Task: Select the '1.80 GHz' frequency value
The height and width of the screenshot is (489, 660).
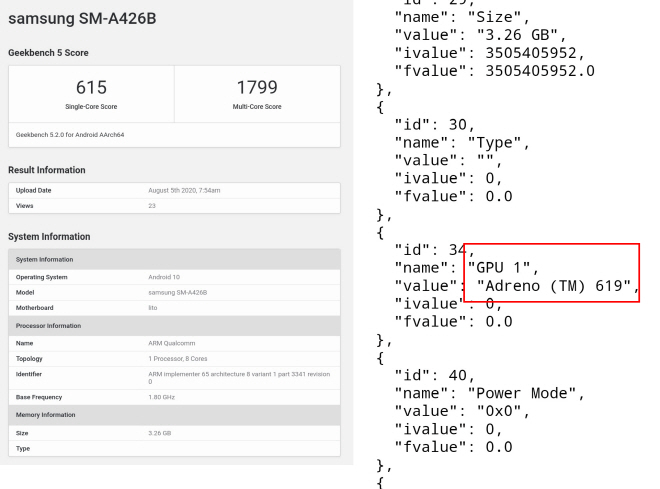Action: (x=161, y=397)
